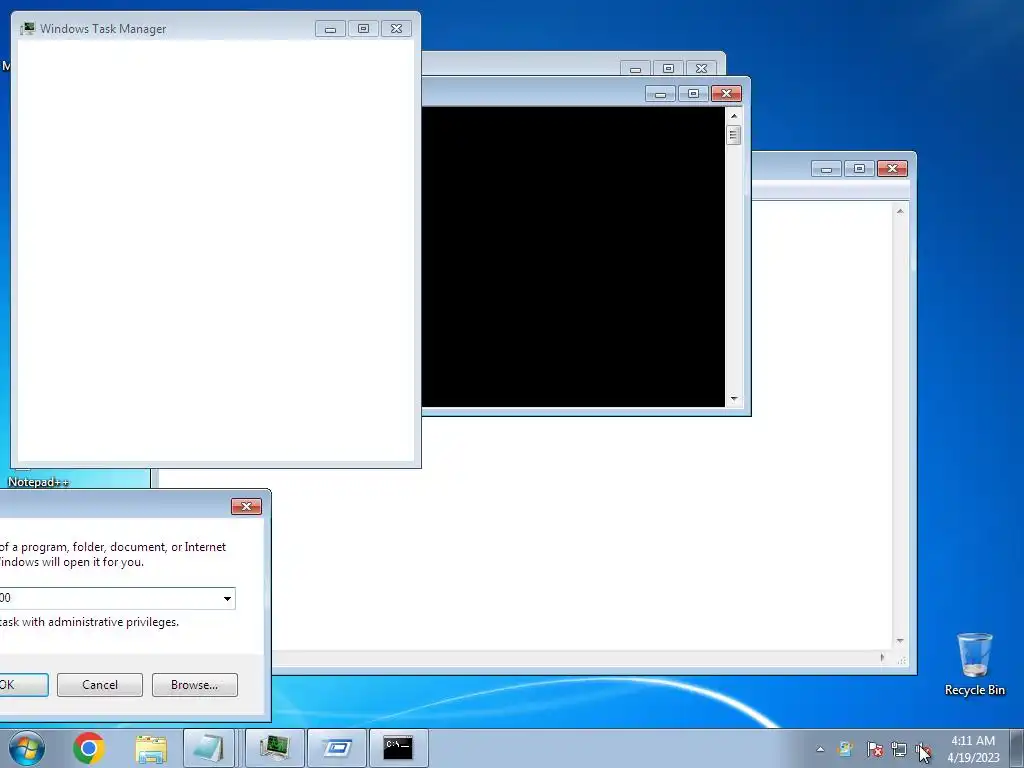Open the Windows Start menu orb
The width and height of the screenshot is (1024, 768).
(27, 748)
